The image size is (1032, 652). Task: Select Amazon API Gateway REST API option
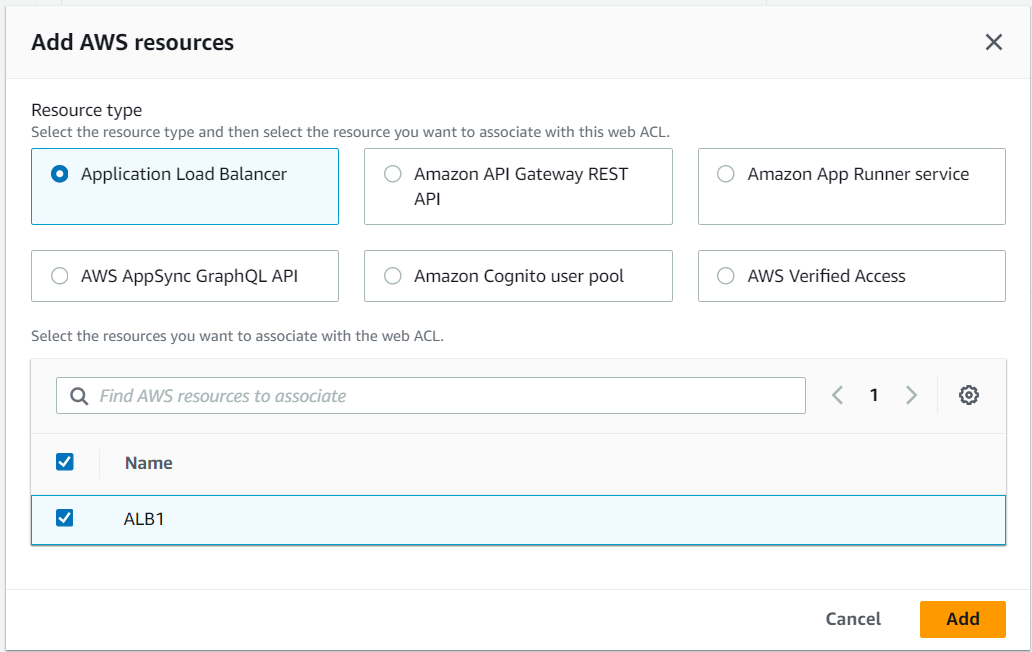click(x=518, y=186)
